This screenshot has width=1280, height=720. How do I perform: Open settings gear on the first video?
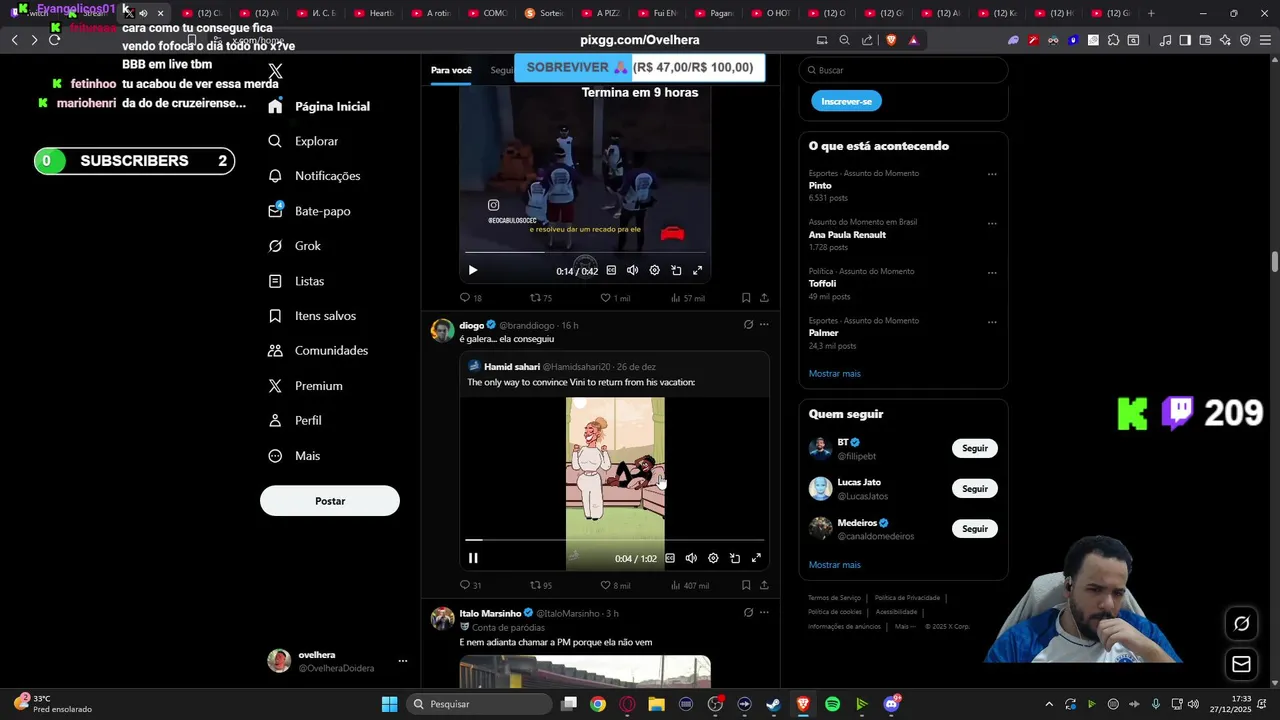coord(655,270)
